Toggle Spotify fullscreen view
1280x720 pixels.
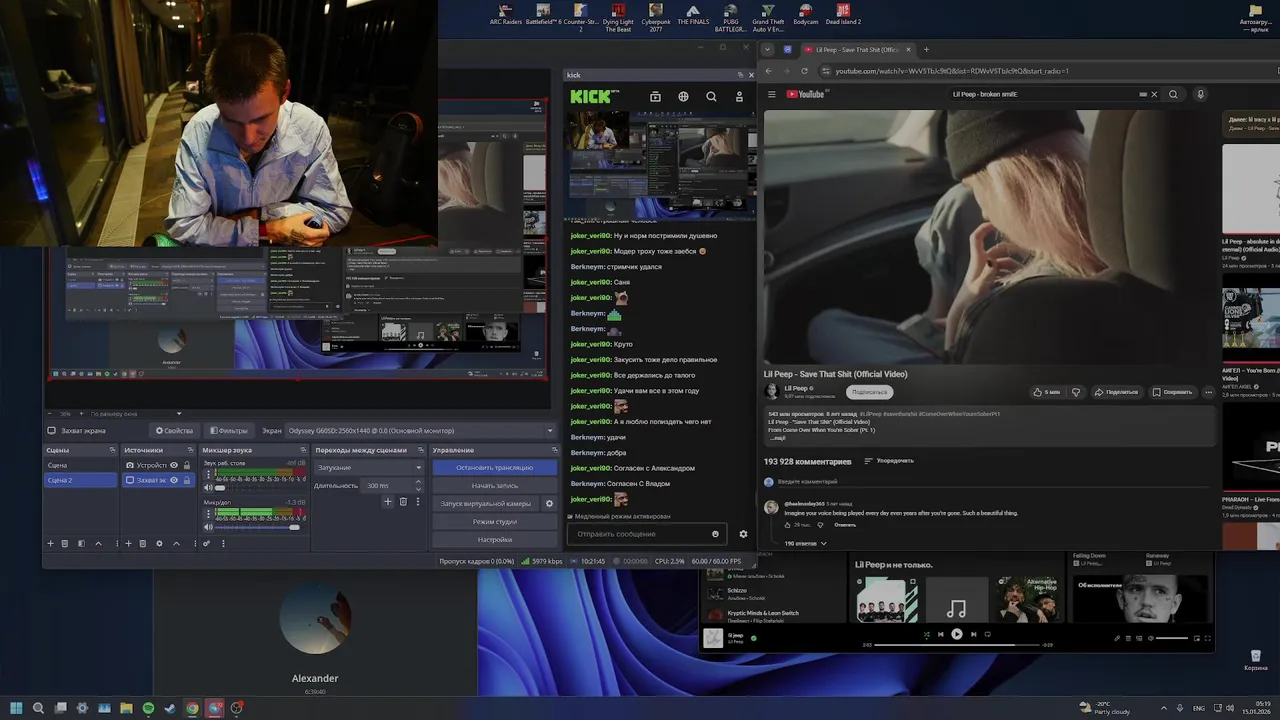point(1206,638)
